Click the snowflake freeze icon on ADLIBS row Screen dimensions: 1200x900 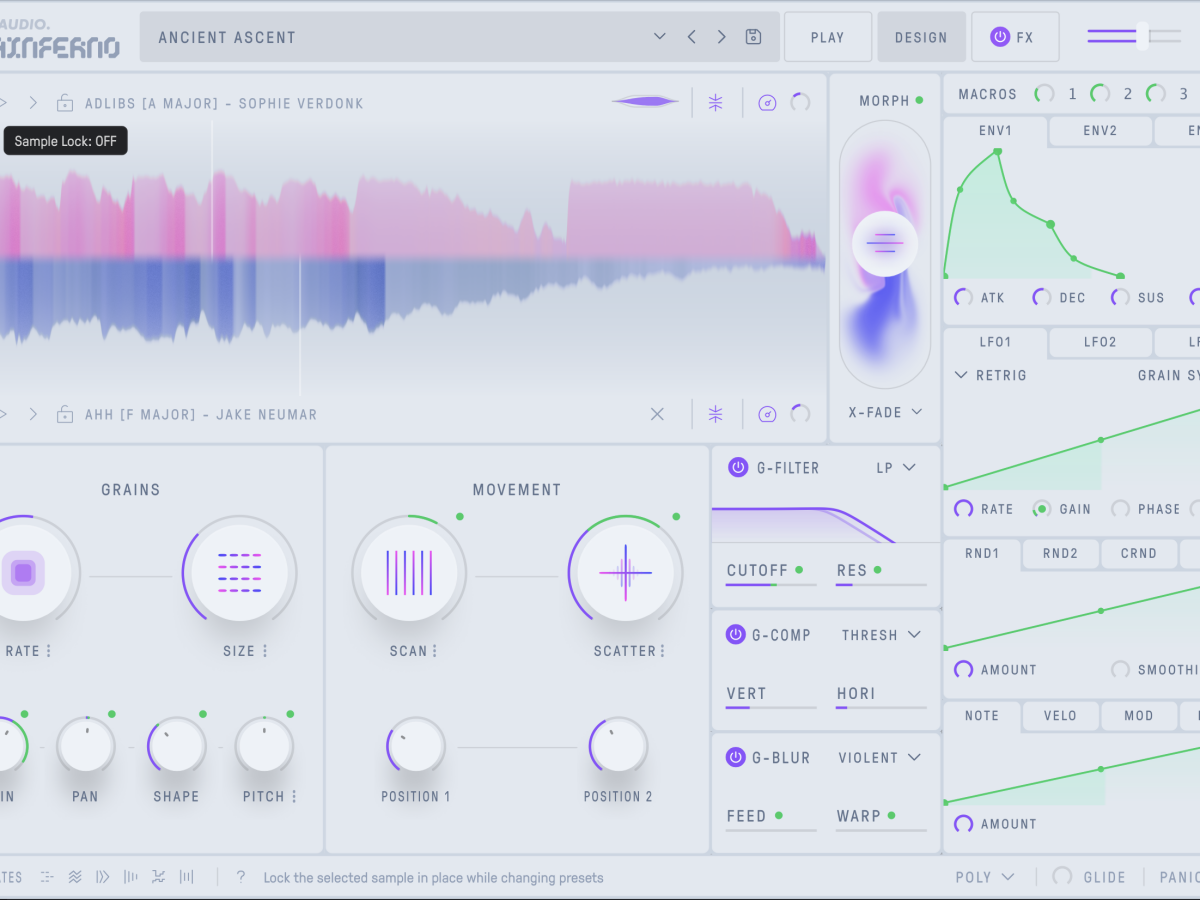click(x=716, y=103)
